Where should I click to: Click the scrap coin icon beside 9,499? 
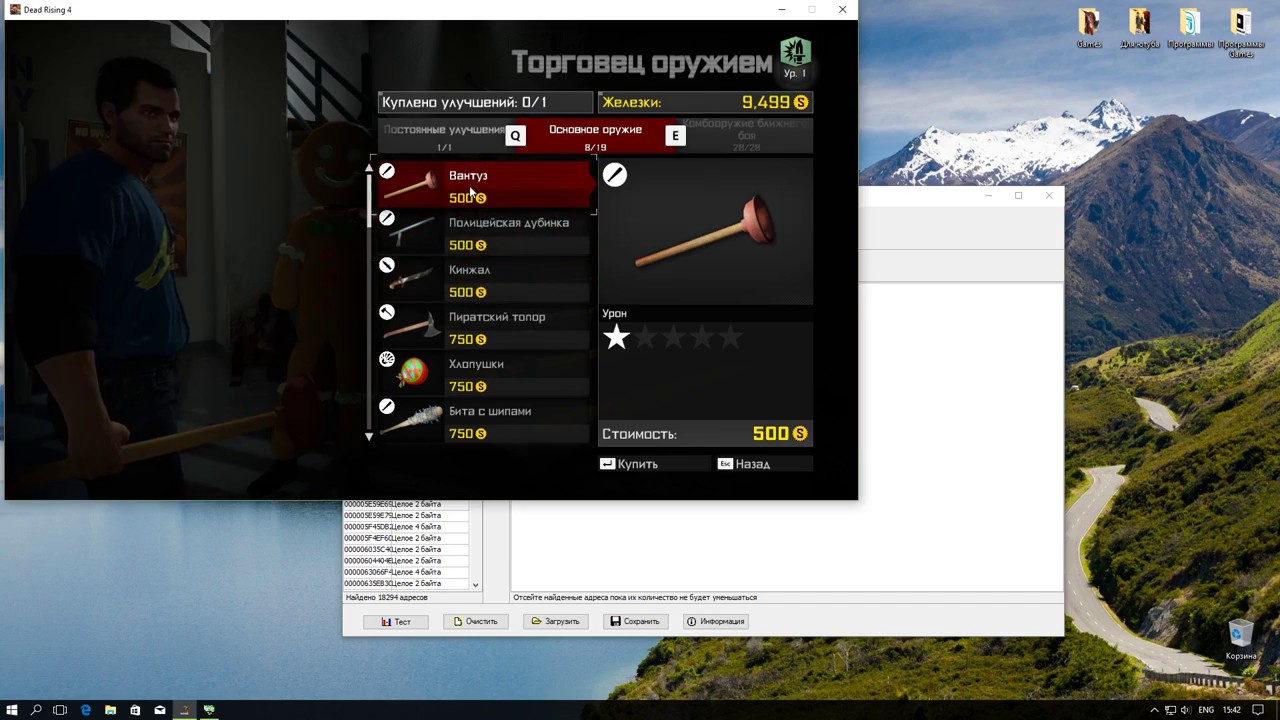click(801, 102)
